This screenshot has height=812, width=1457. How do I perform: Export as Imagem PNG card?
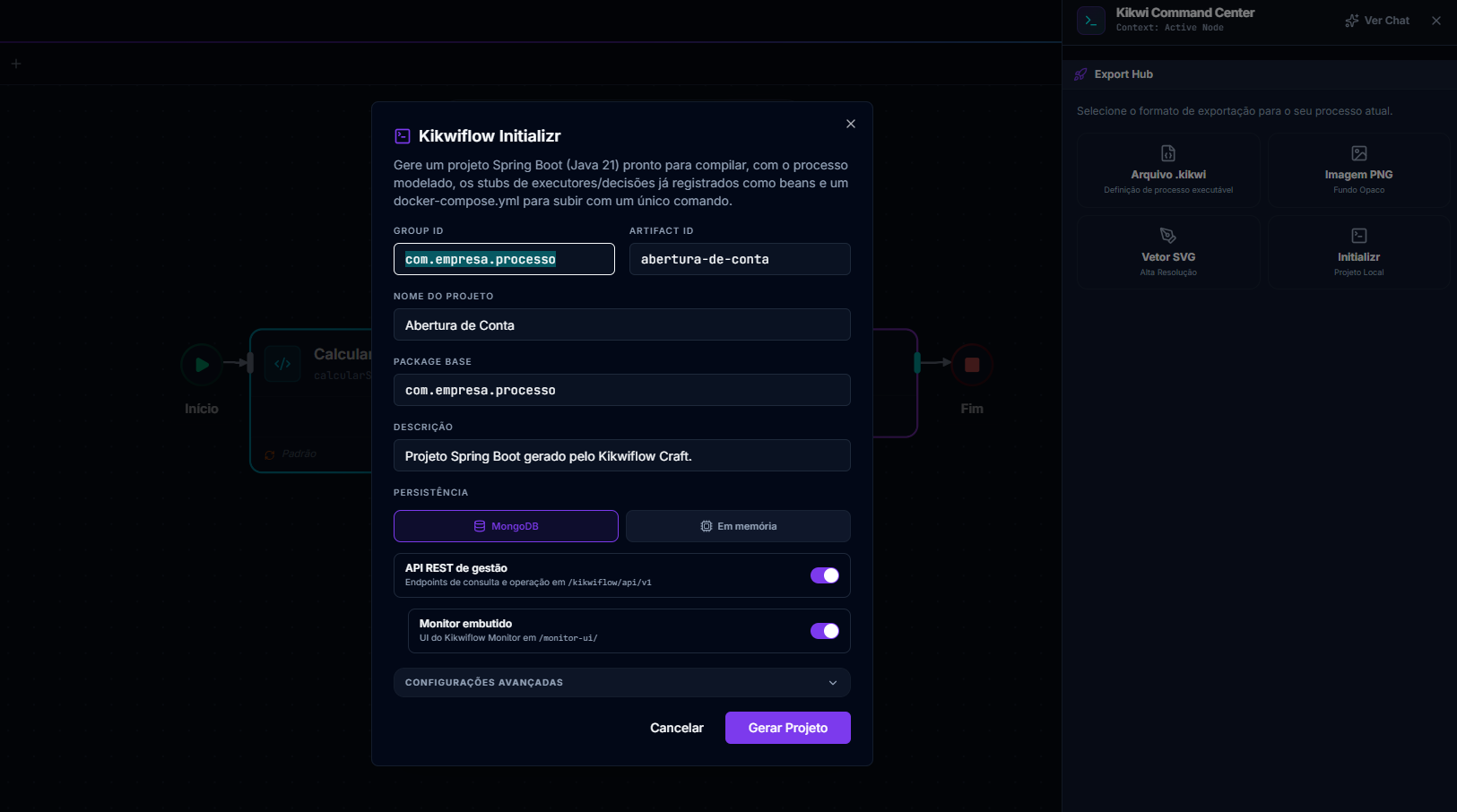click(x=1358, y=170)
